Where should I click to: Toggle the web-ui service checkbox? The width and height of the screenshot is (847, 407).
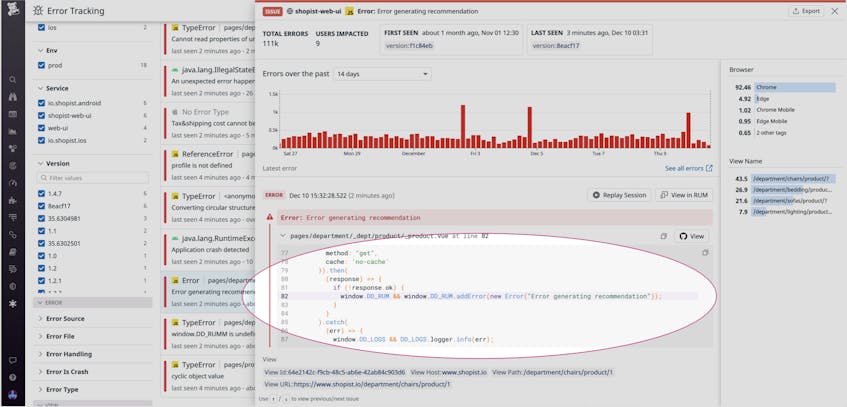[x=42, y=128]
